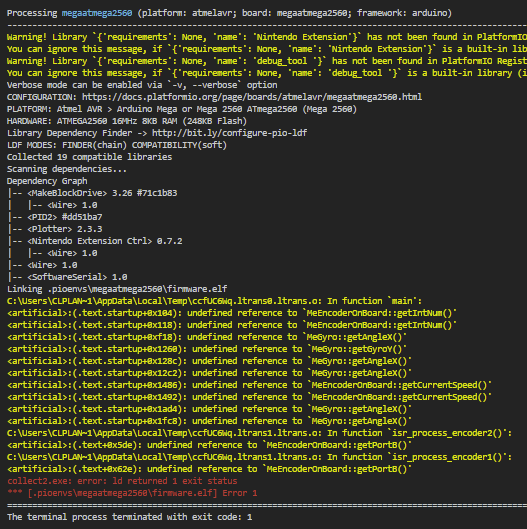Click the .text.startup+0x1492 getCurrentSpeed error line

tap(249, 397)
